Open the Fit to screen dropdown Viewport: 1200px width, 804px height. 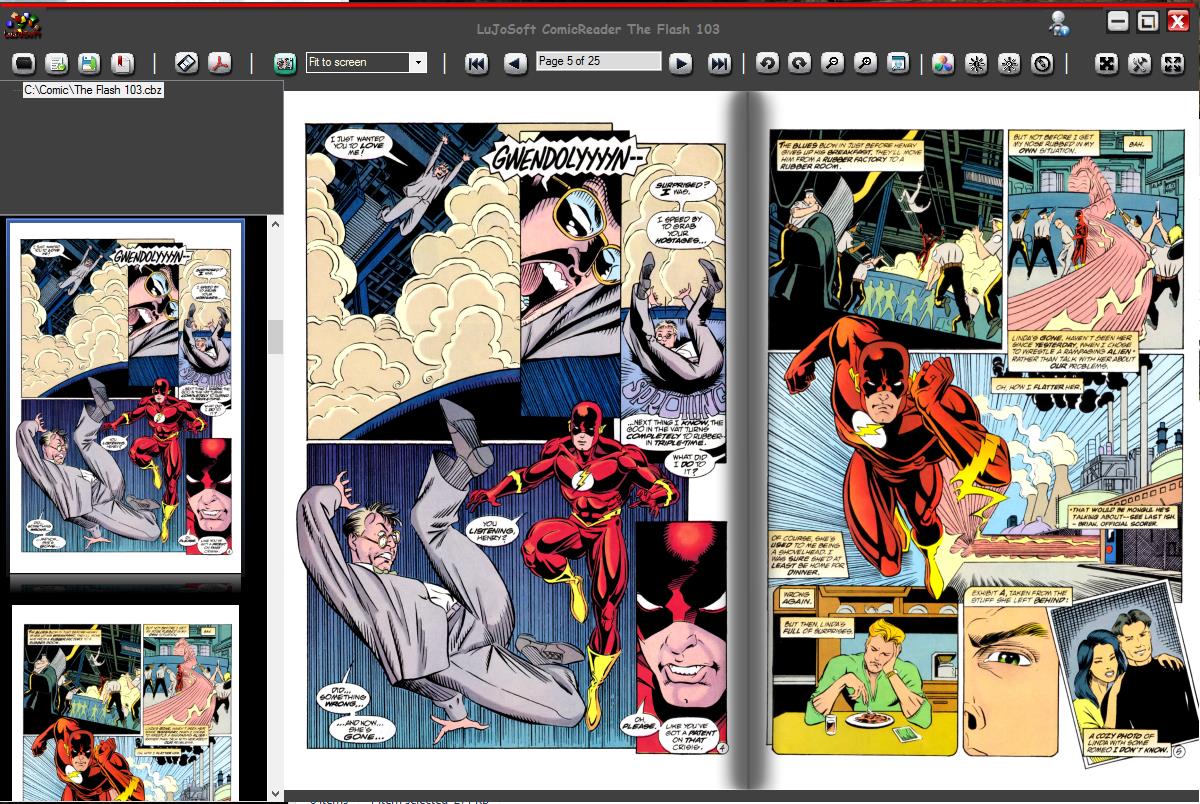pyautogui.click(x=366, y=62)
